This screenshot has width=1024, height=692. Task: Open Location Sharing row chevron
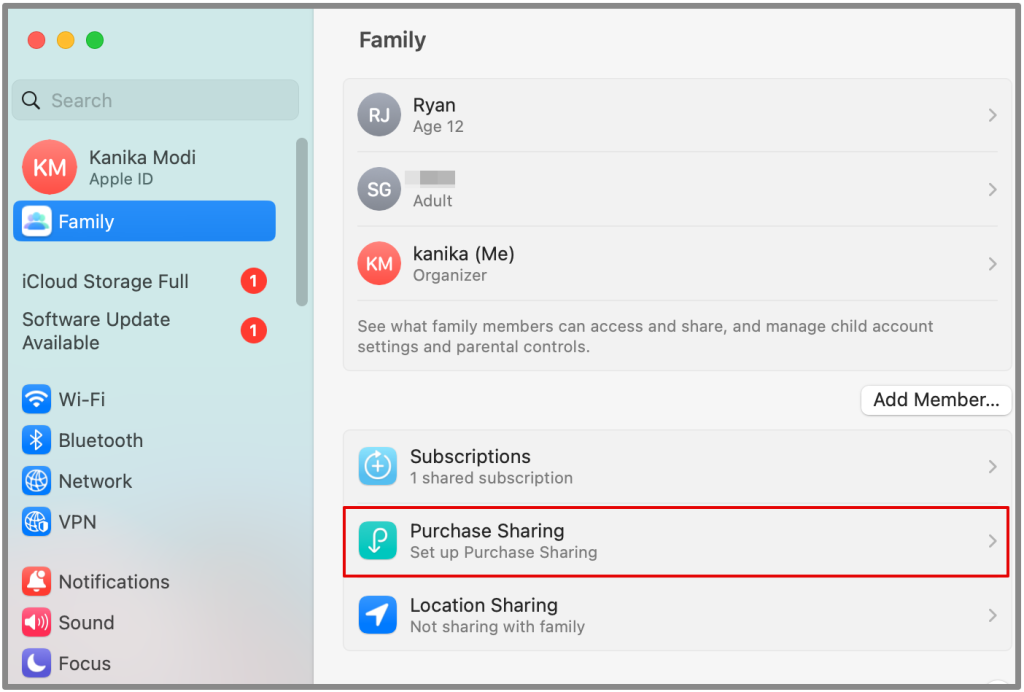coord(992,615)
